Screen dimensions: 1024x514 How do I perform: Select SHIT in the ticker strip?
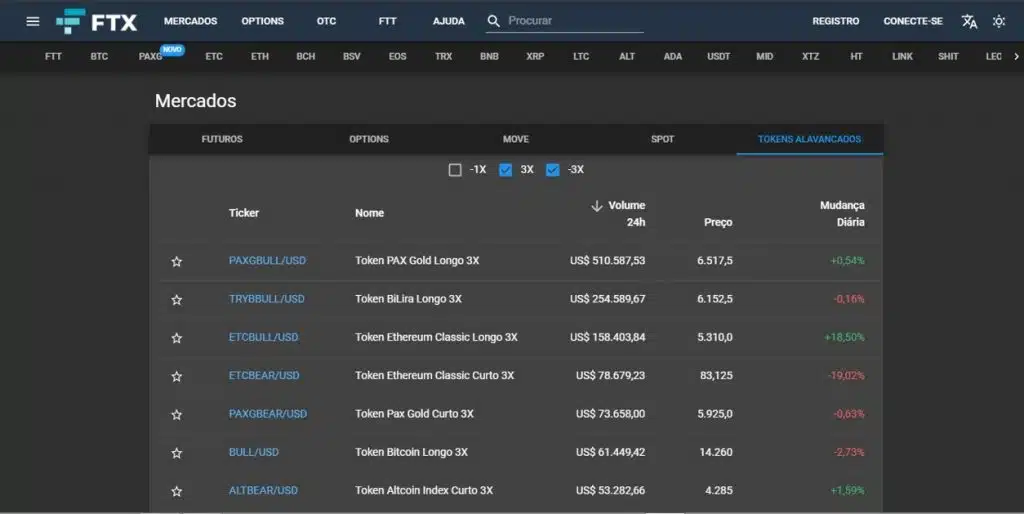948,57
